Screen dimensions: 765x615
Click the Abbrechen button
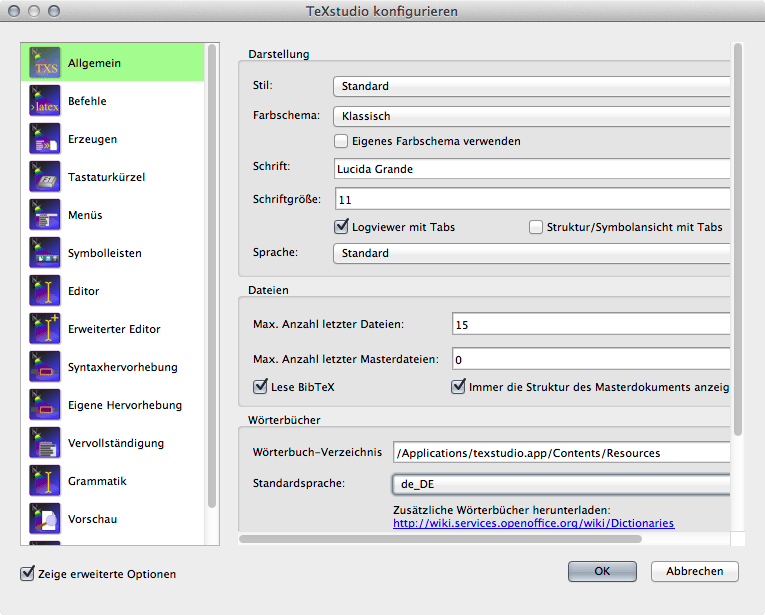coord(695,571)
